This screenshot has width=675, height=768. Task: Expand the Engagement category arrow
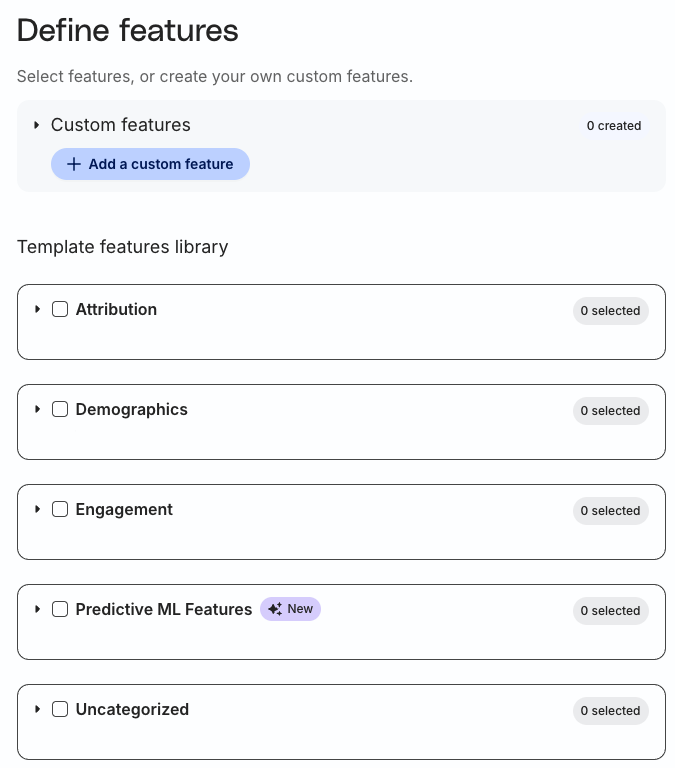click(x=37, y=509)
